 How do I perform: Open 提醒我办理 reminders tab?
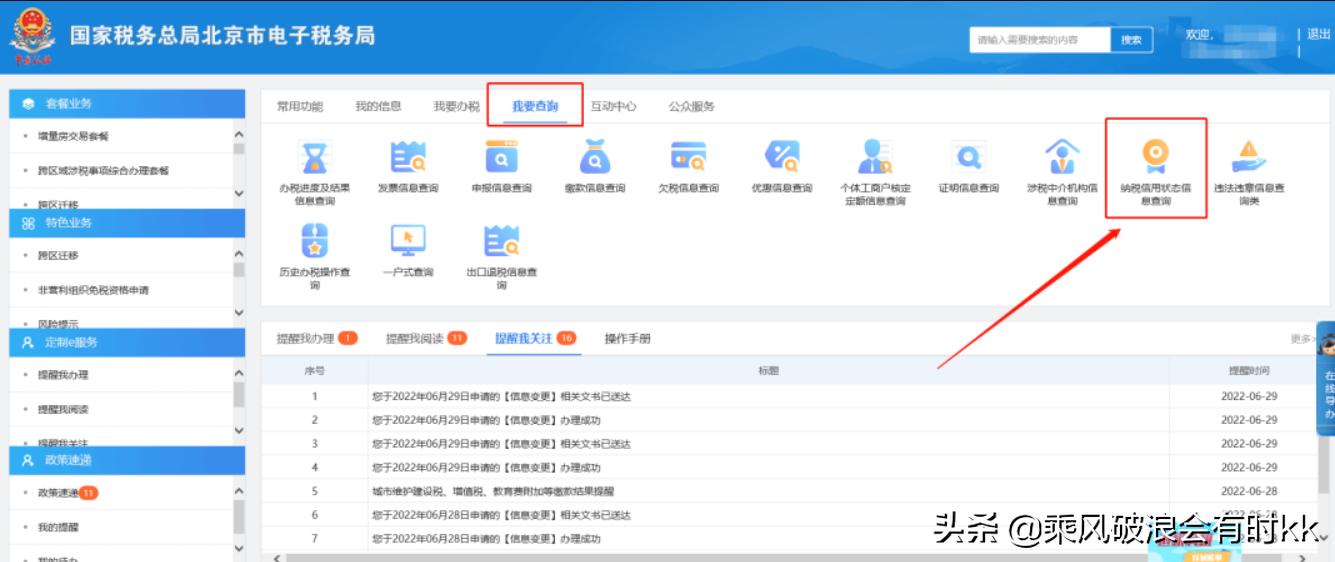317,339
